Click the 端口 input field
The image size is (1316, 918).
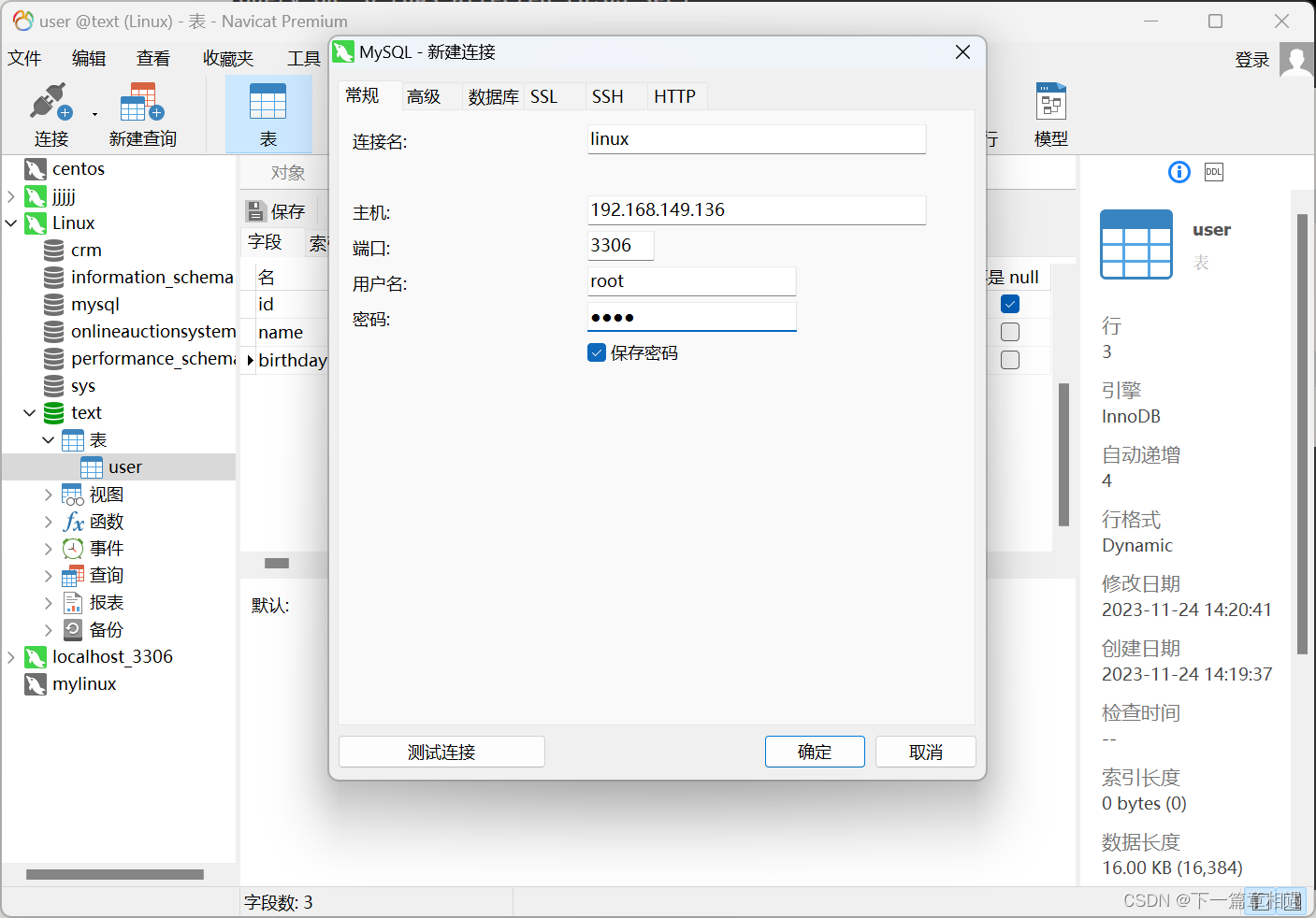pos(621,246)
